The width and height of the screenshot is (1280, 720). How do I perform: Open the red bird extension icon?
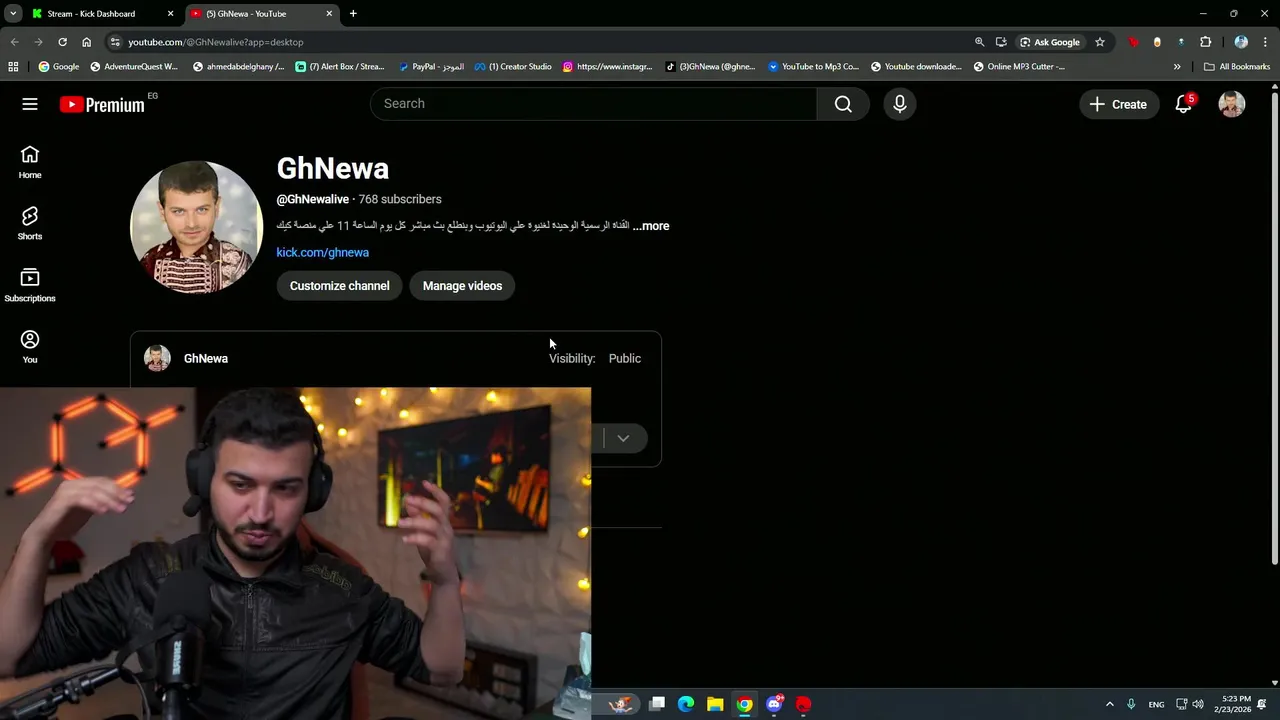(1133, 42)
